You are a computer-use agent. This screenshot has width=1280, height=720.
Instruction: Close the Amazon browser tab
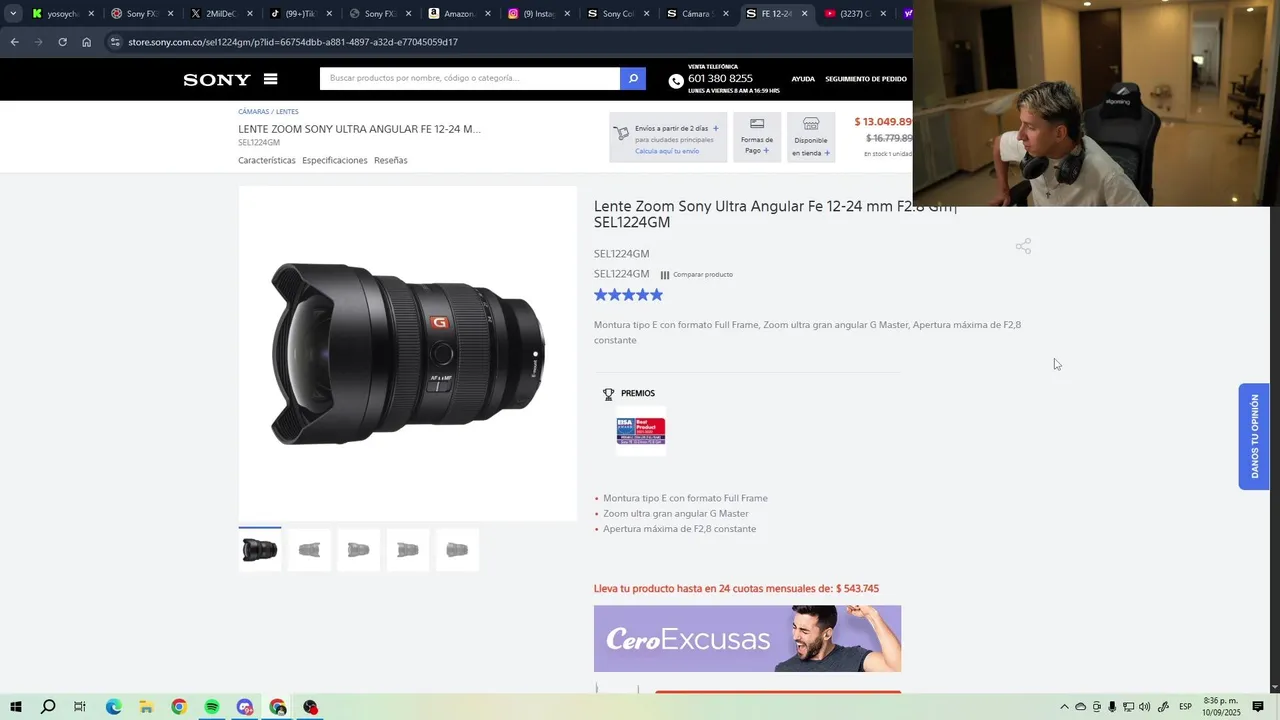point(488,14)
